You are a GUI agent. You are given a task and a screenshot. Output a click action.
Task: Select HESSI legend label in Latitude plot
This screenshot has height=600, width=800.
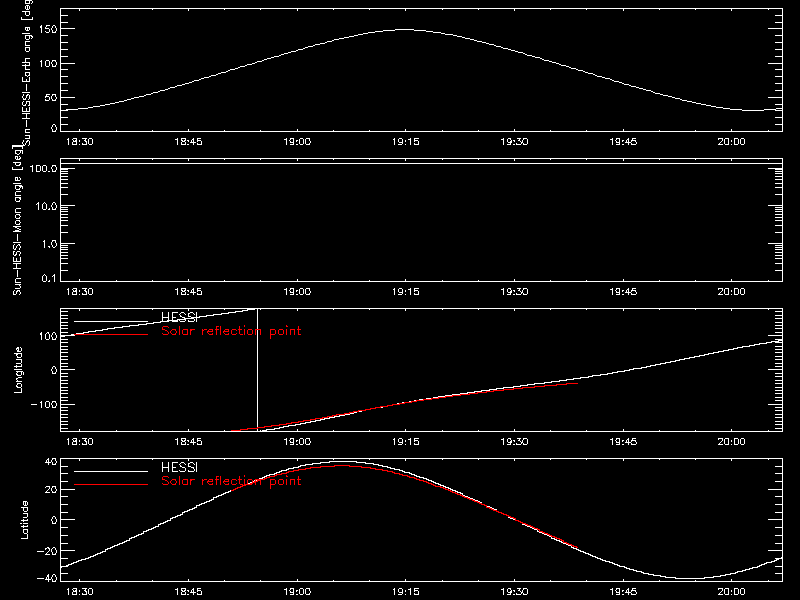(x=179, y=467)
